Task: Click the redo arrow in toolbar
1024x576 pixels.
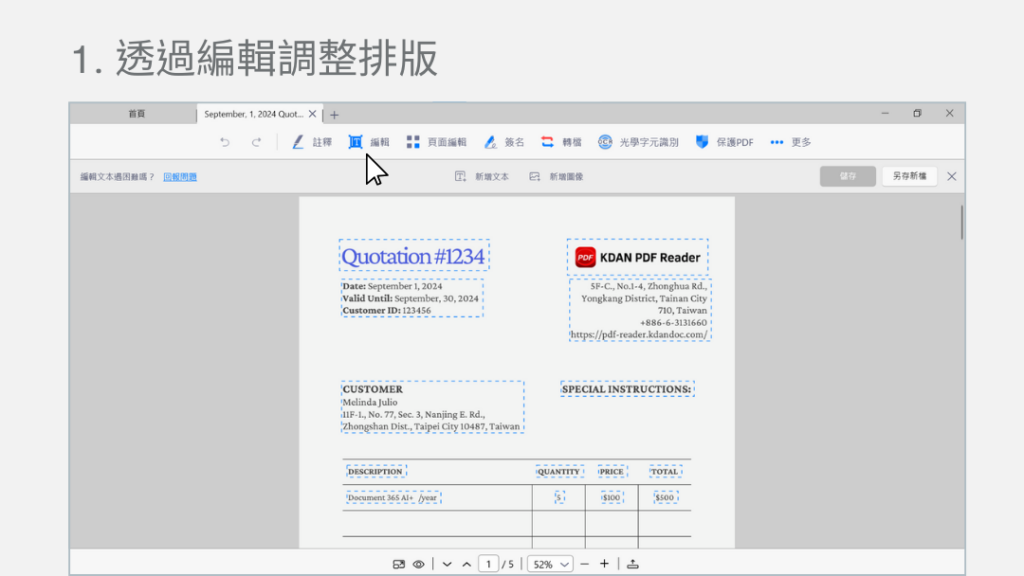Action: [x=256, y=142]
